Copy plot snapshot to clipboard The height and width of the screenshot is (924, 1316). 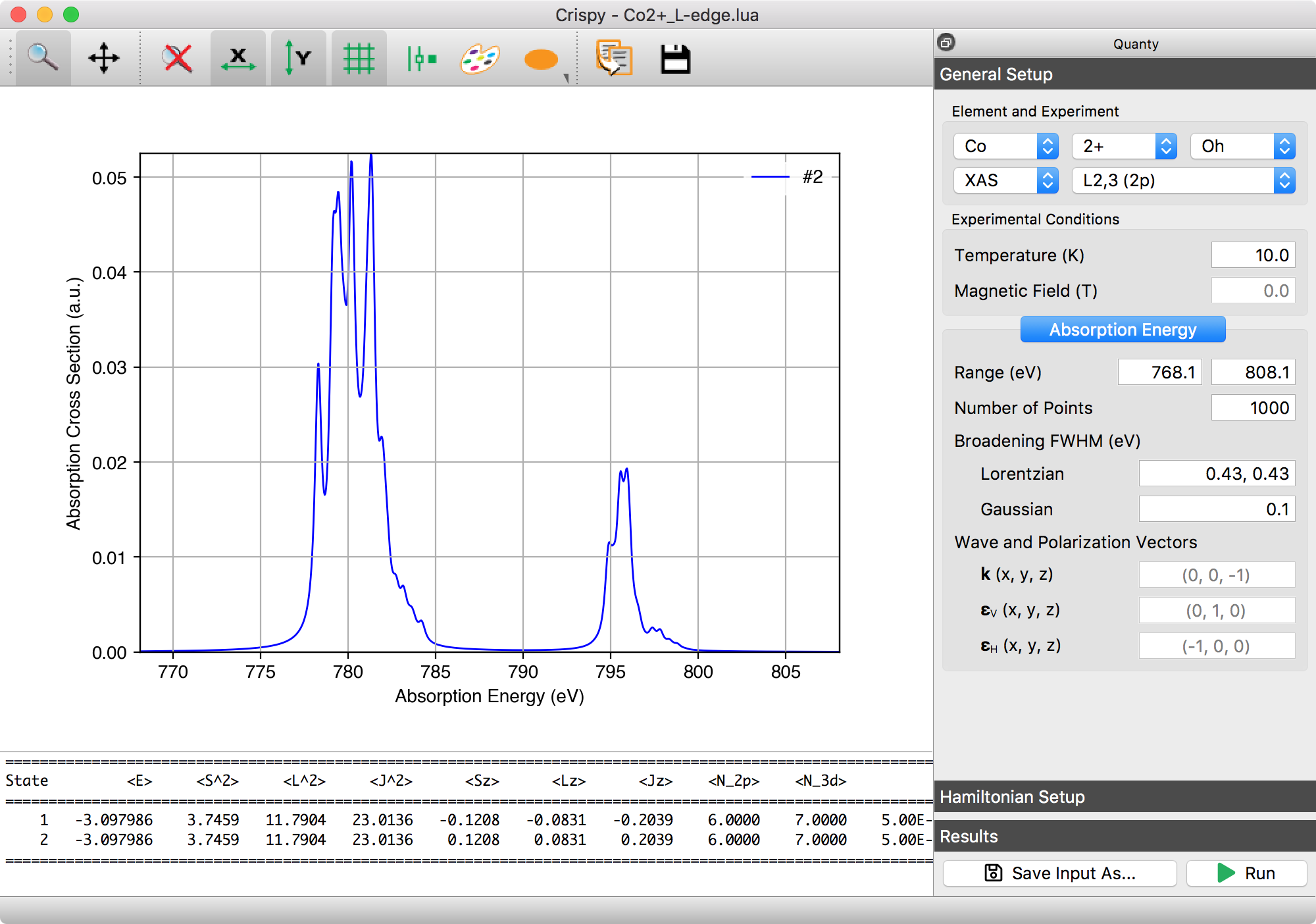[x=613, y=58]
